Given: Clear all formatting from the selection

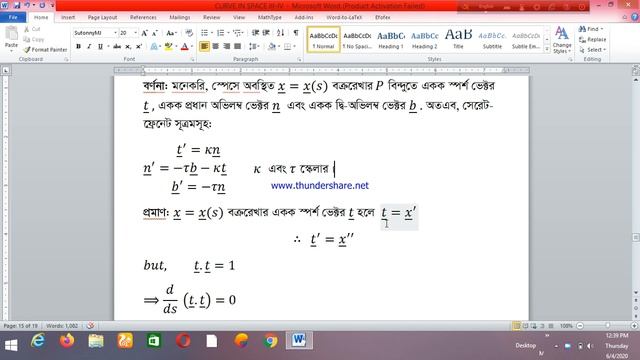Looking at the screenshot, I should click(189, 33).
